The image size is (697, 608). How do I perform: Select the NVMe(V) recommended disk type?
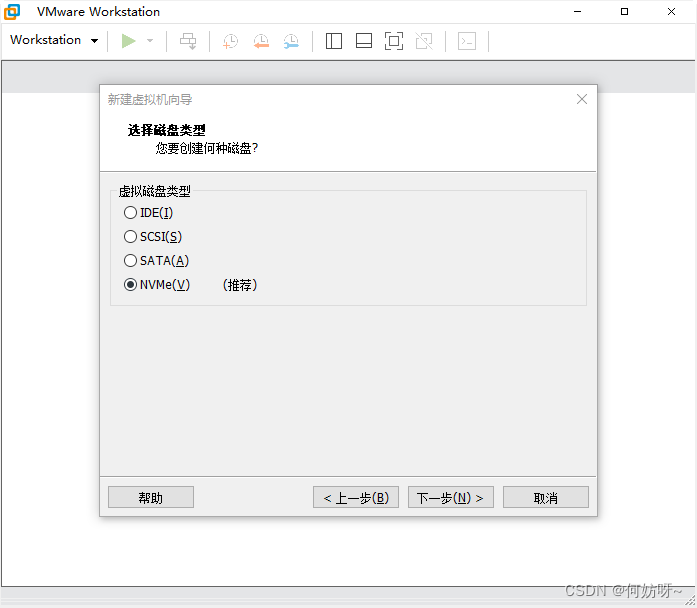coord(156,285)
